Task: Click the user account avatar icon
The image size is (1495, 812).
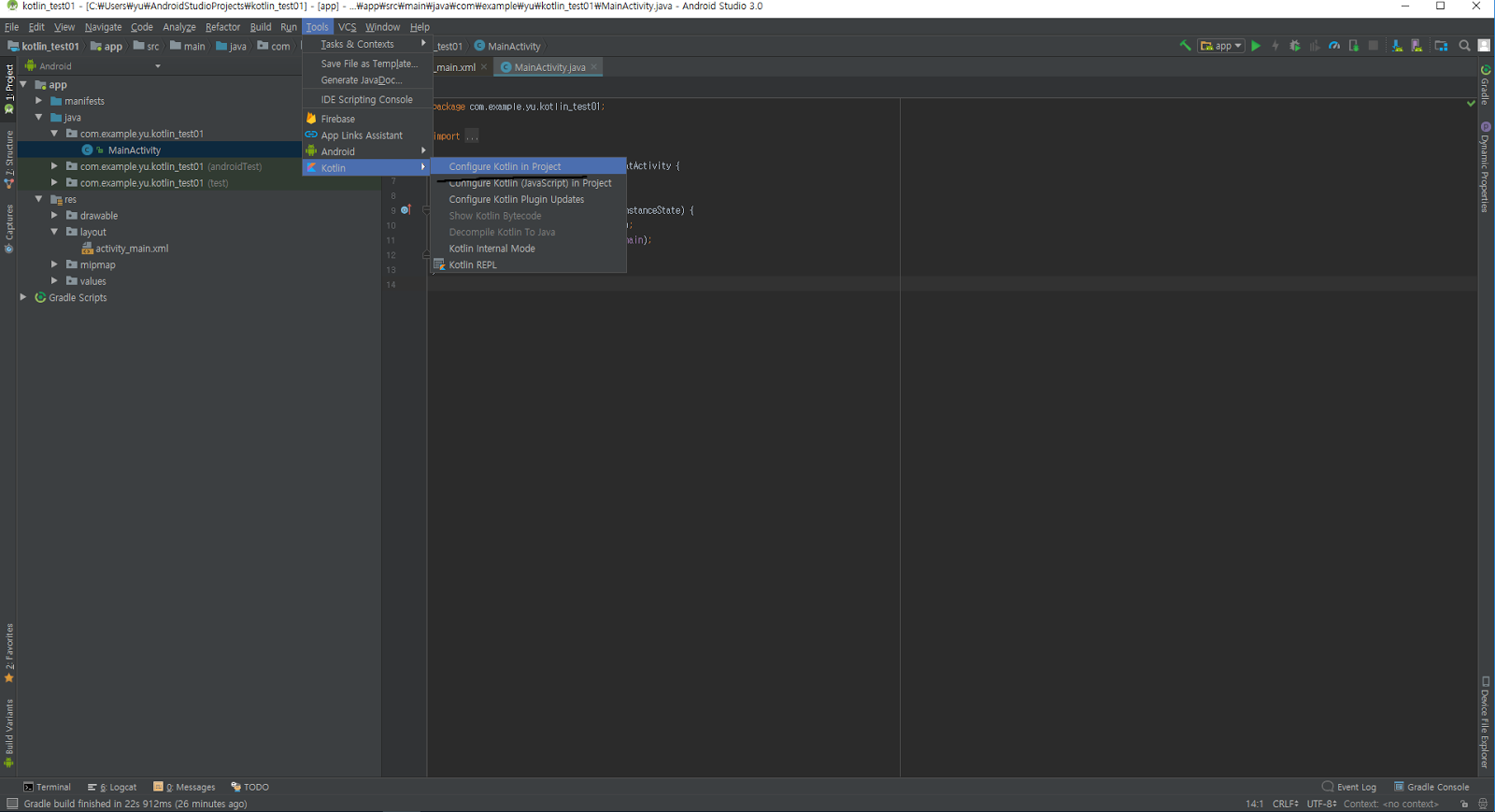Action: point(1484,46)
